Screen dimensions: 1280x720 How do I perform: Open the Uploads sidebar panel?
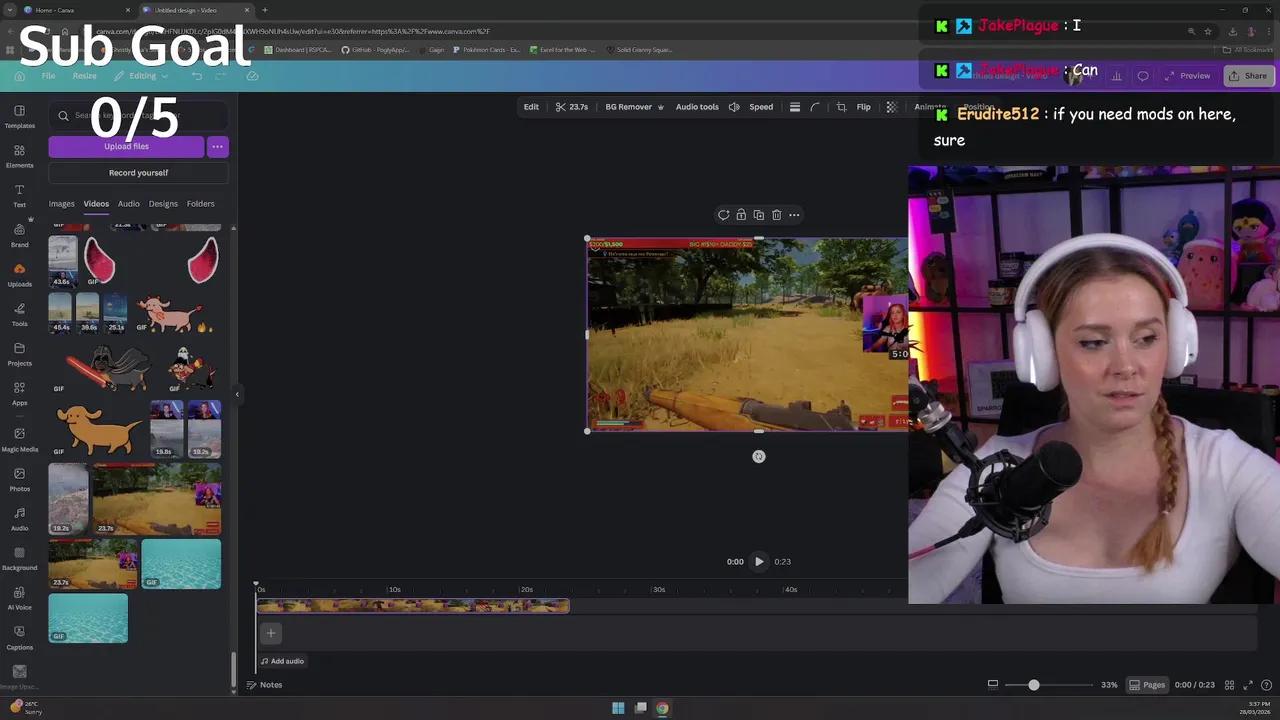[x=19, y=274]
